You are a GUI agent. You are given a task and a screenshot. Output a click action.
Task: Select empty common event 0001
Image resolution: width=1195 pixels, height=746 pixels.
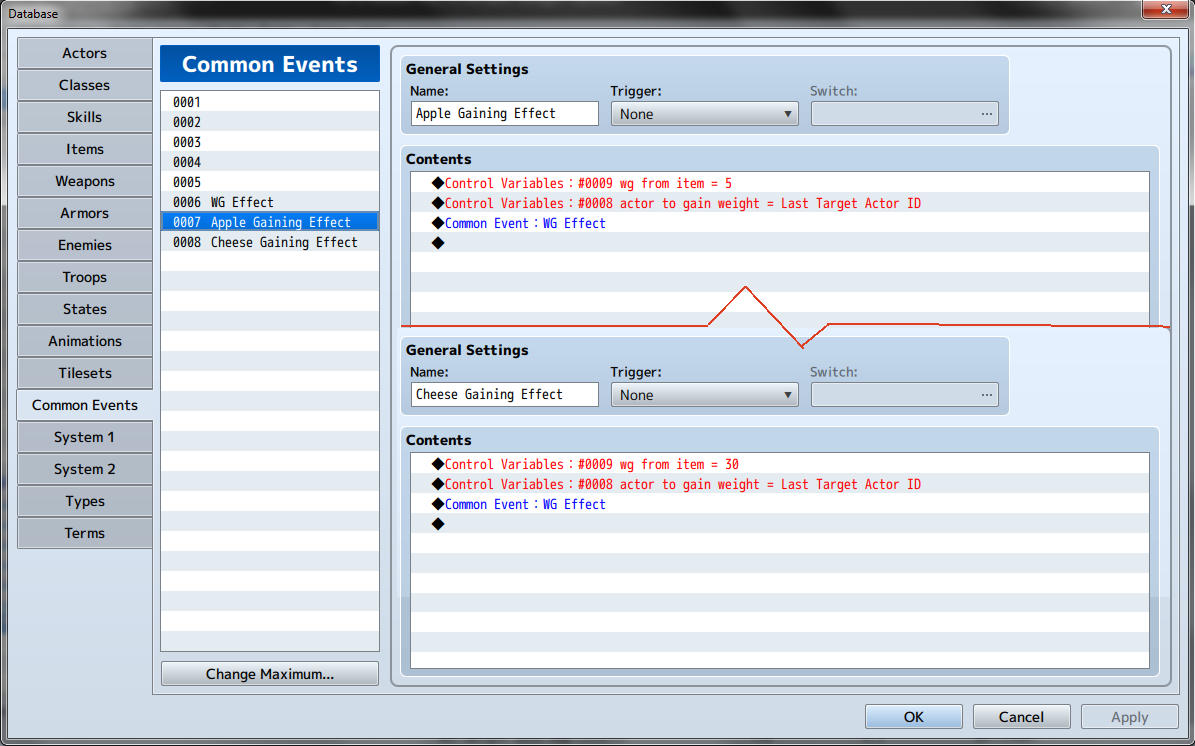pyautogui.click(x=269, y=102)
